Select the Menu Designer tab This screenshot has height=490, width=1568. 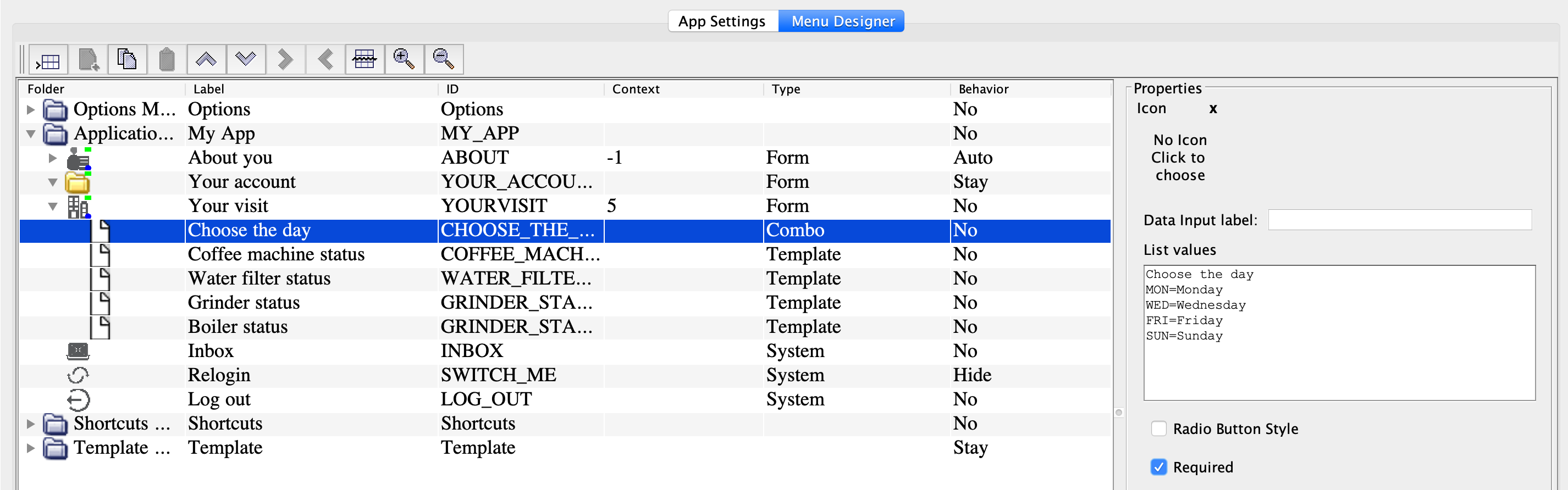pyautogui.click(x=842, y=21)
